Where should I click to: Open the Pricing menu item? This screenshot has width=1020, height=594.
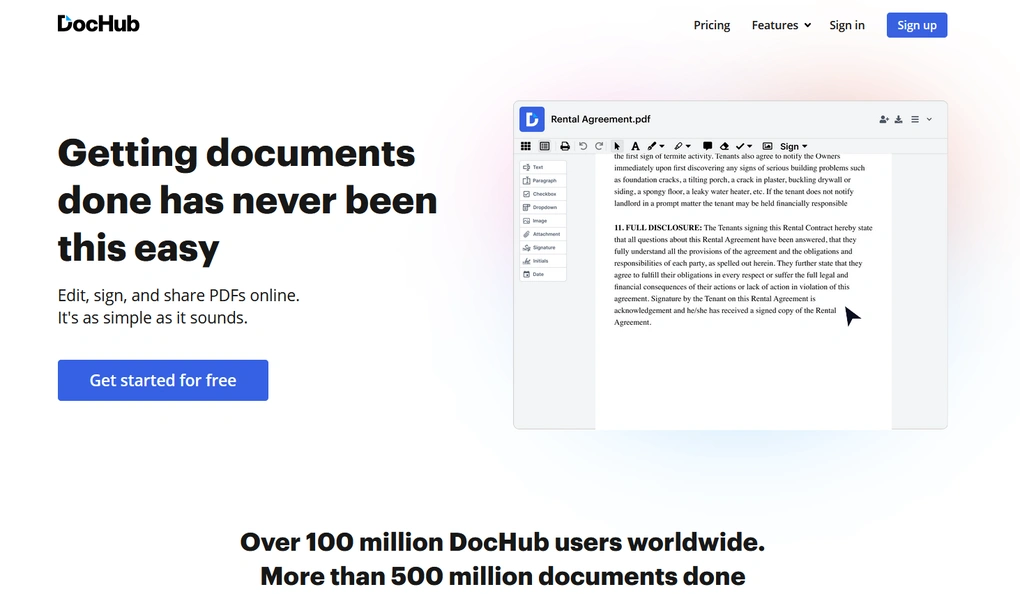pyautogui.click(x=711, y=25)
